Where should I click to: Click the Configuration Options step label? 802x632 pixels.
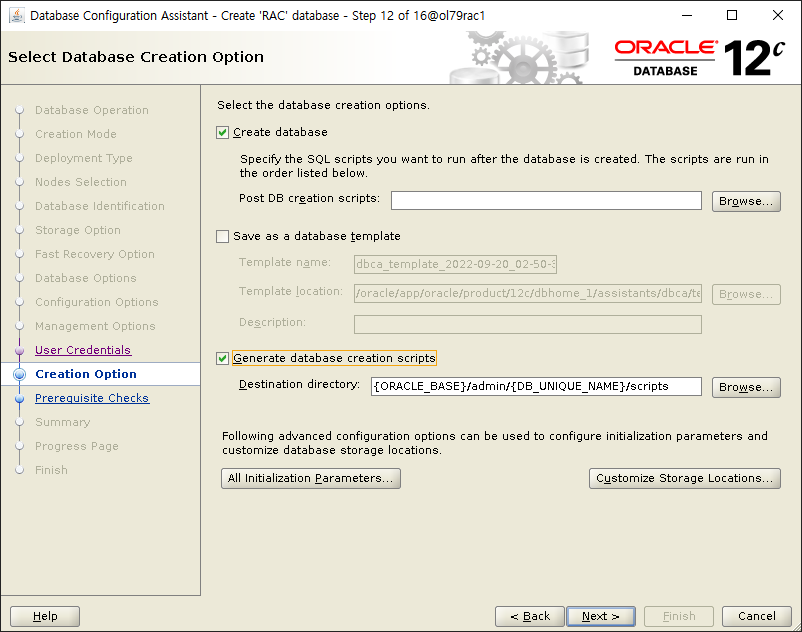click(97, 302)
